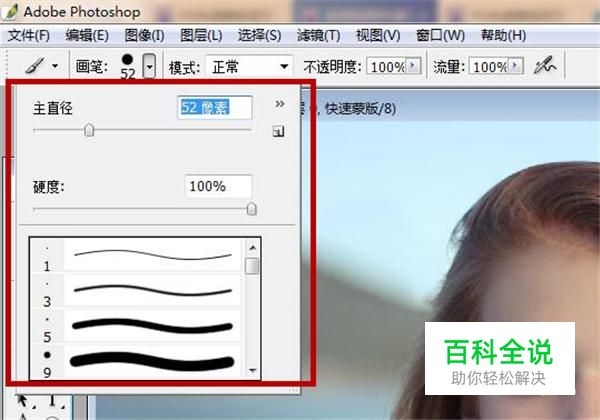The width and height of the screenshot is (600, 420).
Task: Open the 滤镜(T) menu
Action: coord(318,36)
